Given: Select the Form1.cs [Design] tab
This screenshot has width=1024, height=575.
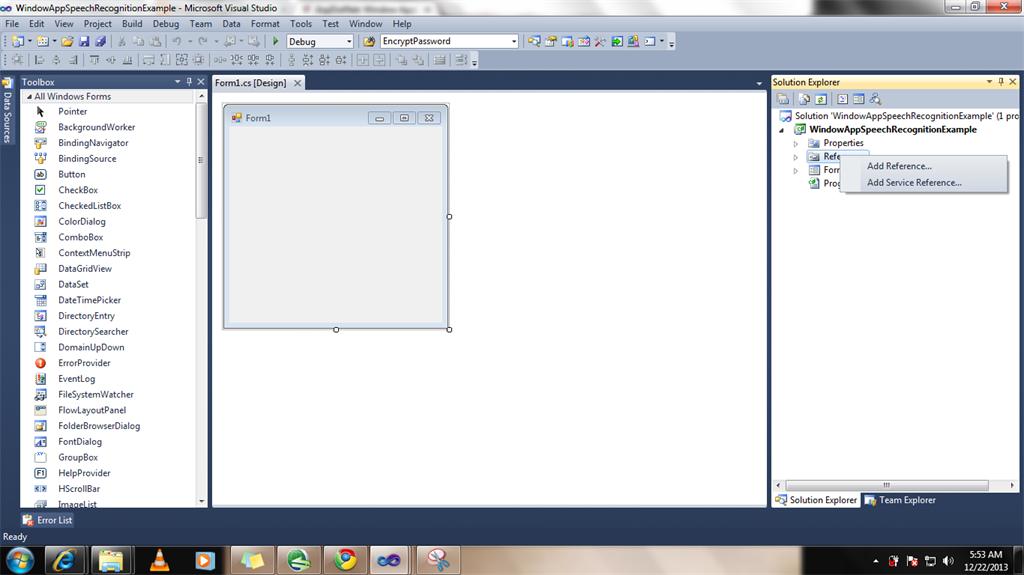Looking at the screenshot, I should (251, 83).
